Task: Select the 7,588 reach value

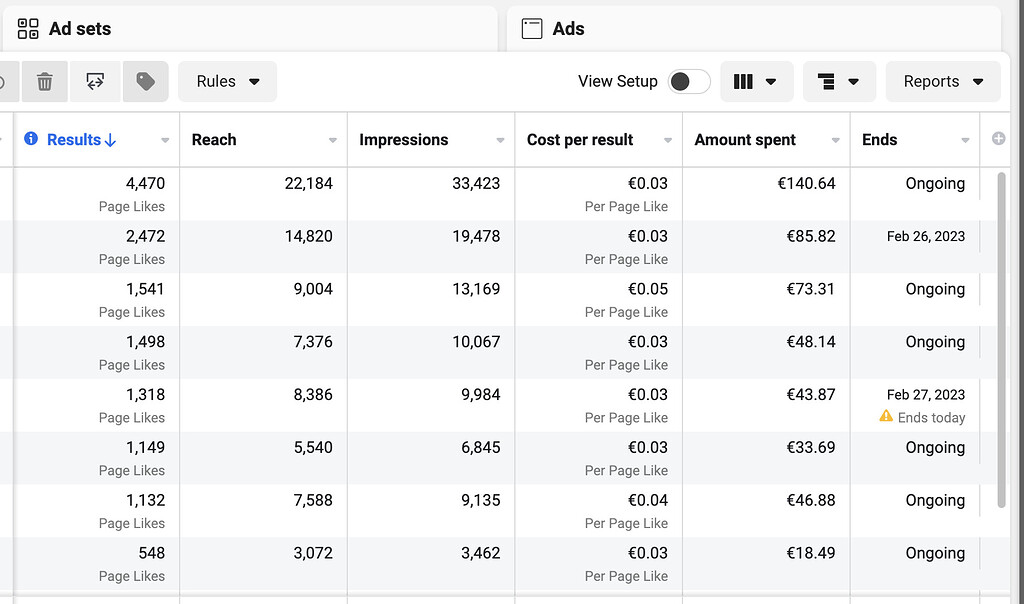Action: point(313,501)
